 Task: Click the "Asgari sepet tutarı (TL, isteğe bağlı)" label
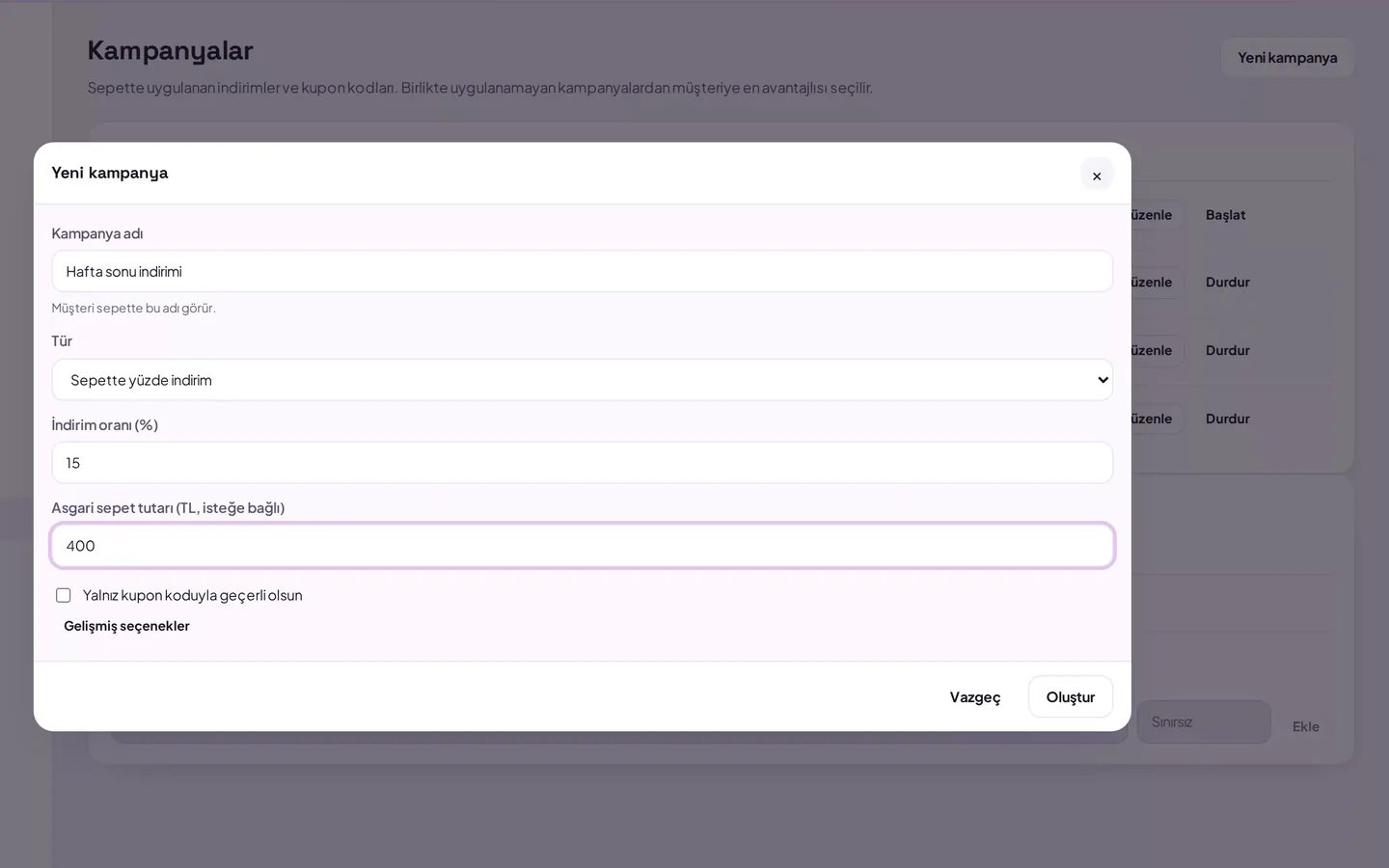[x=168, y=507]
